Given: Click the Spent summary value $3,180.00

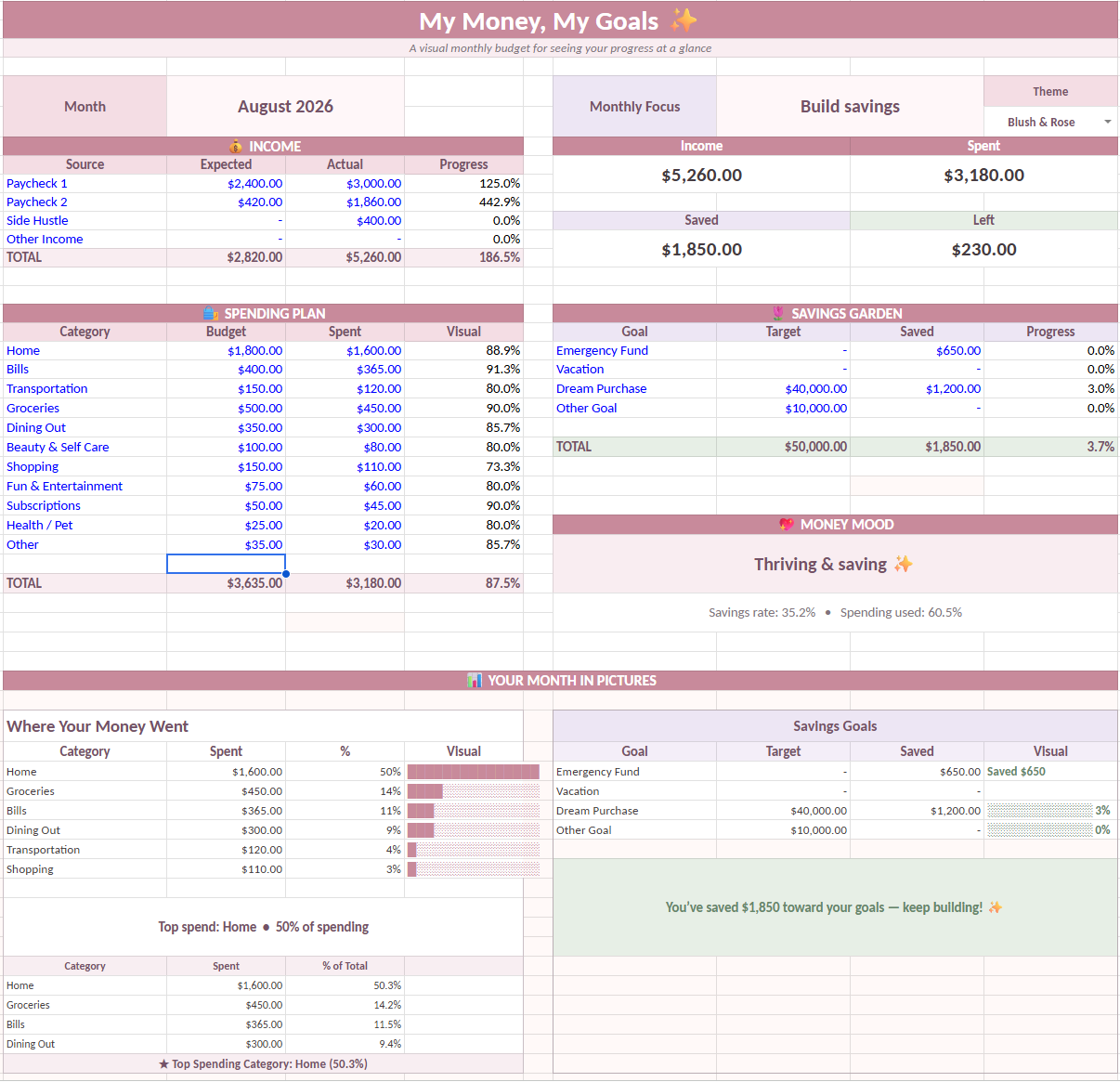Looking at the screenshot, I should click(983, 175).
